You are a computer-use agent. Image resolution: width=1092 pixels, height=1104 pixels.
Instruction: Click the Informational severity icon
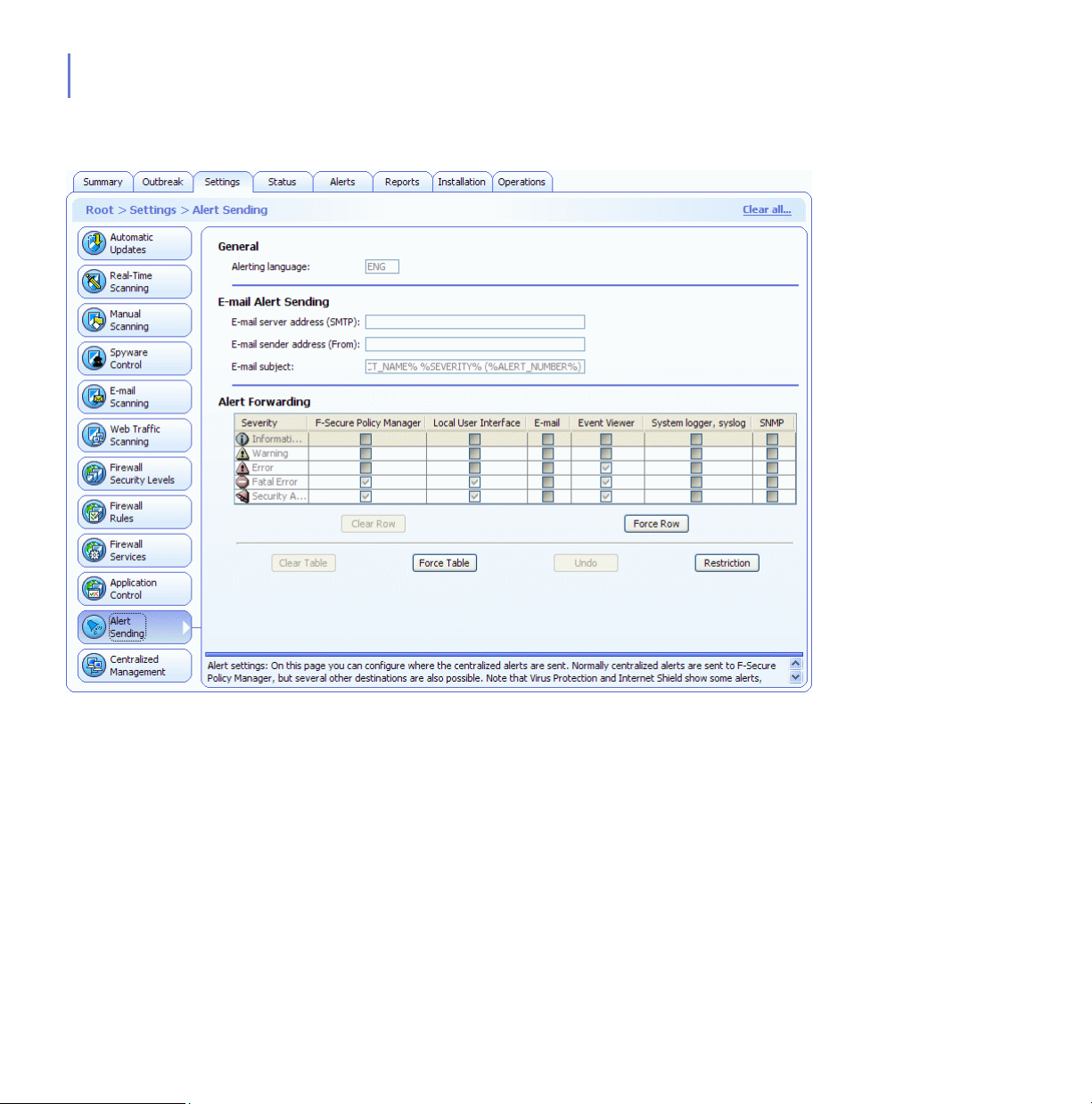pyautogui.click(x=242, y=439)
